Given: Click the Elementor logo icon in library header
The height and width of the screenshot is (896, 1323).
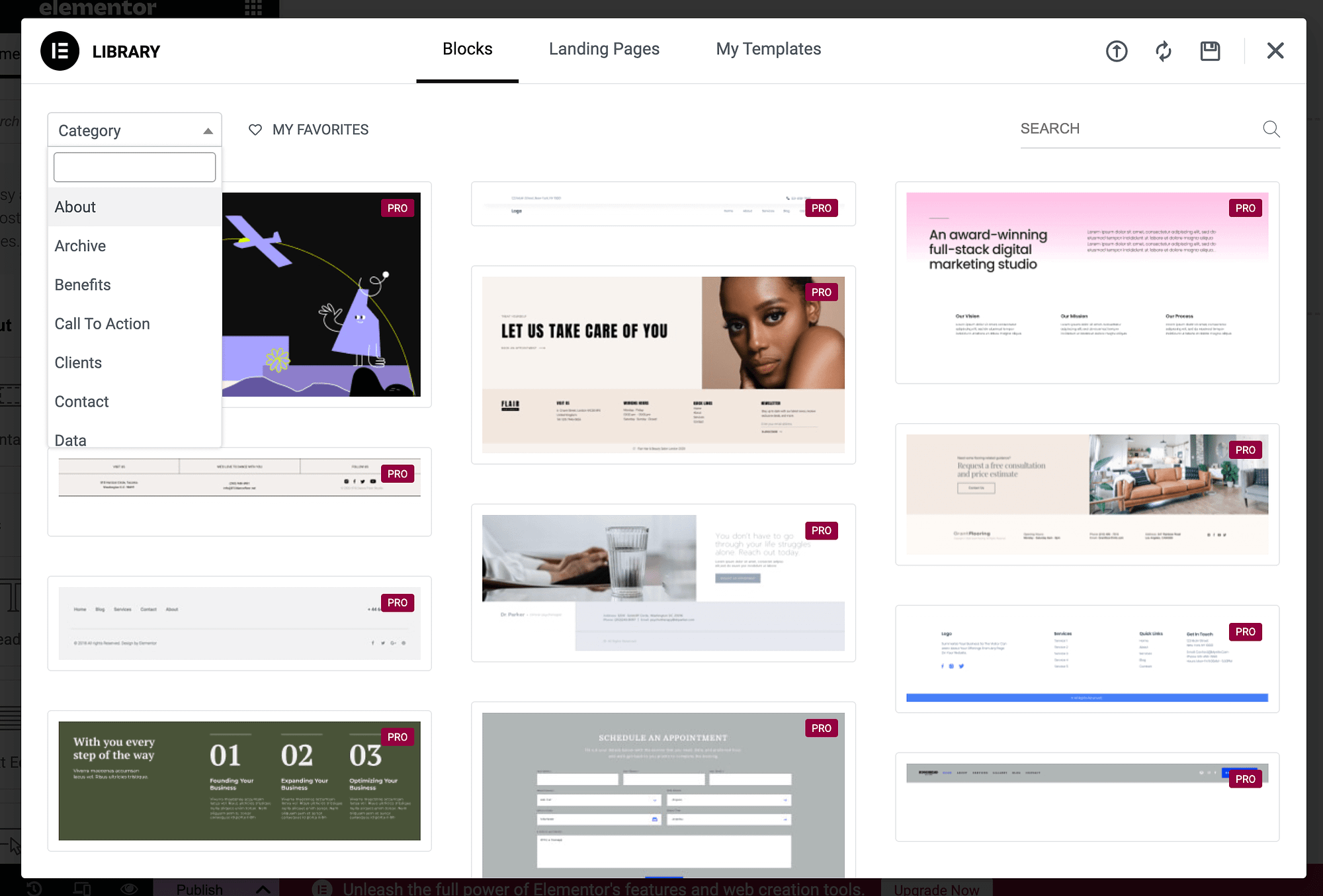Looking at the screenshot, I should point(61,51).
